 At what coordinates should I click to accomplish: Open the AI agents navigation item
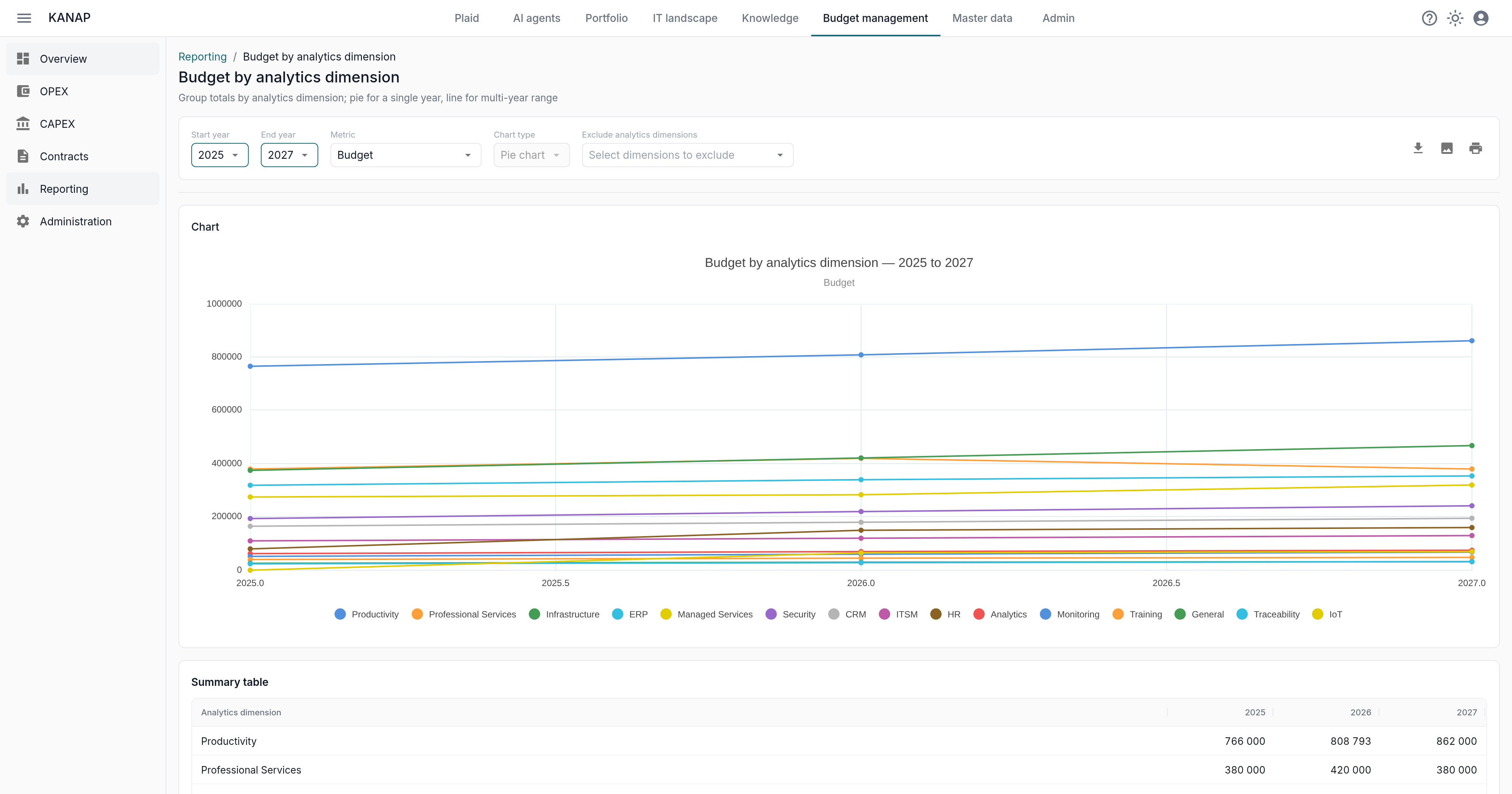click(x=536, y=18)
